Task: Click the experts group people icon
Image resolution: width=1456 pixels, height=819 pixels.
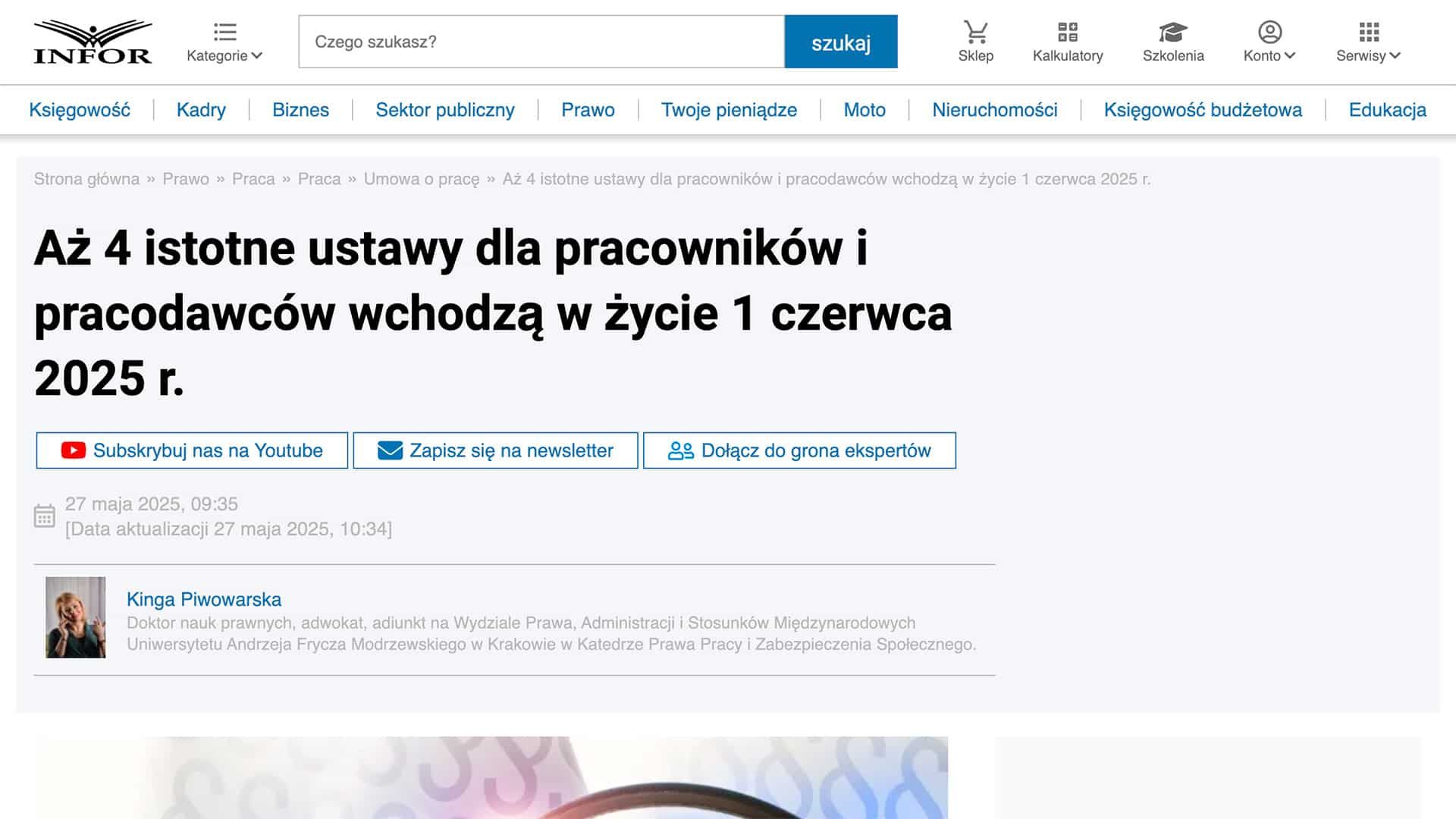Action: point(680,450)
